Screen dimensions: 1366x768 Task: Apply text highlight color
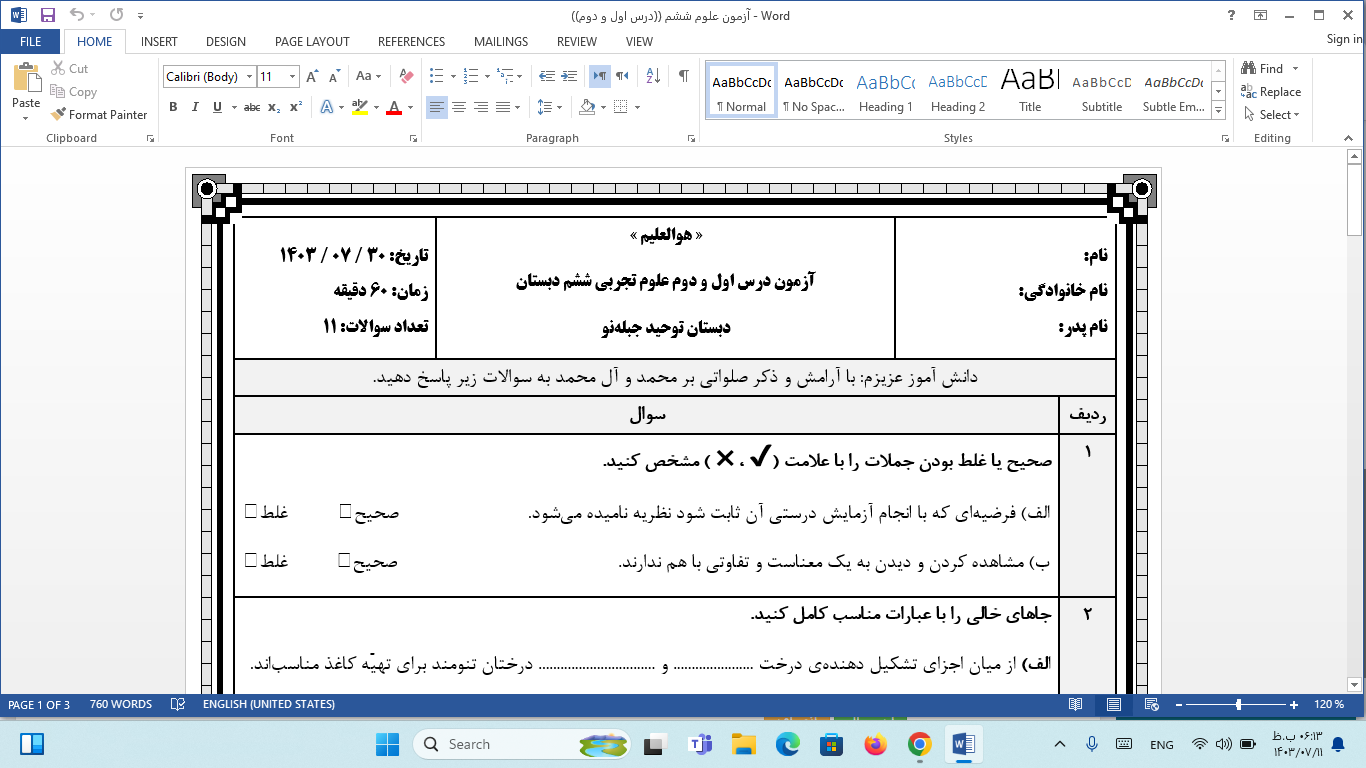[x=359, y=107]
